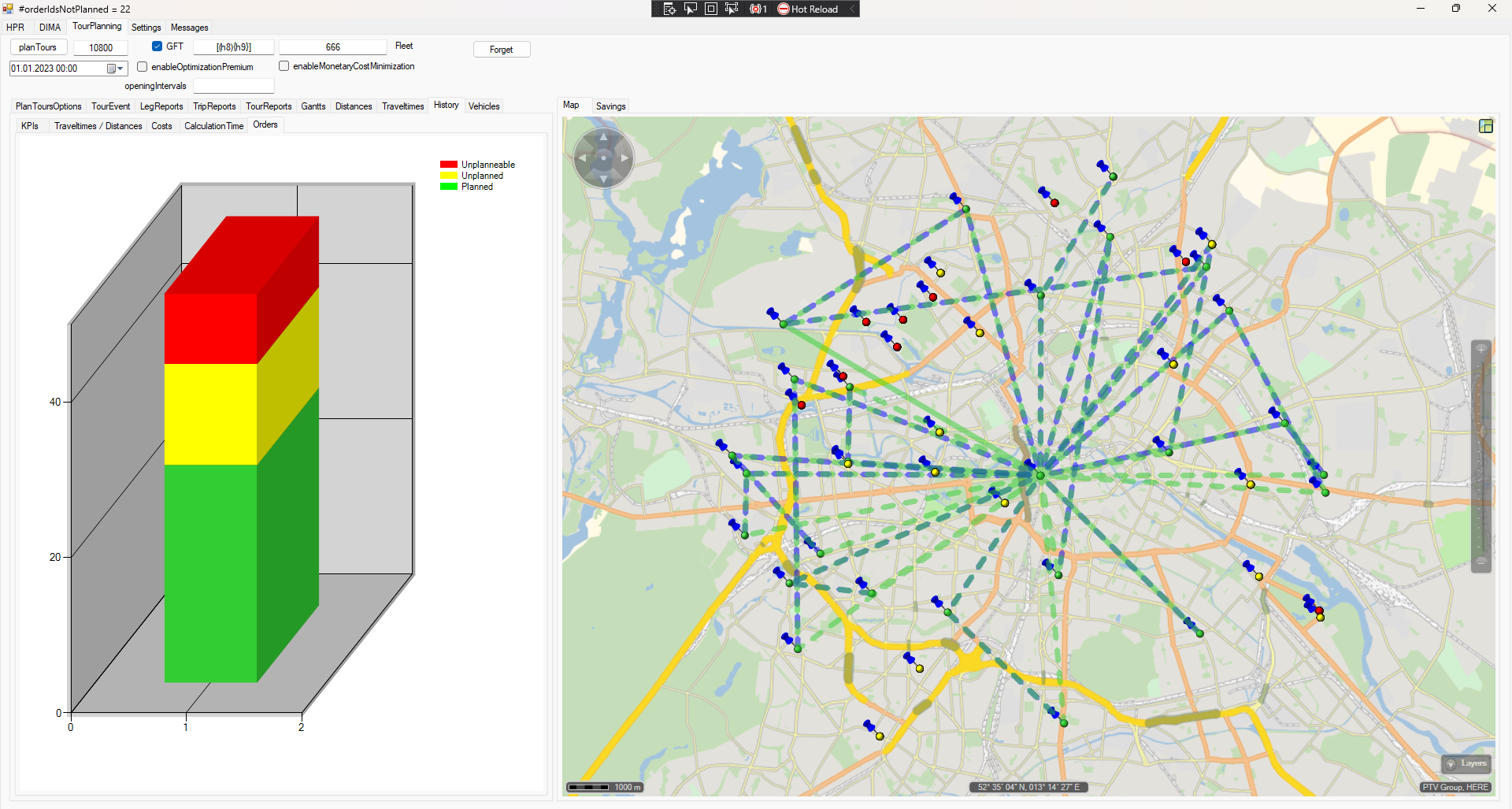The image size is (1512, 809).
Task: Zoom in with the map plus button
Action: coord(1480,350)
